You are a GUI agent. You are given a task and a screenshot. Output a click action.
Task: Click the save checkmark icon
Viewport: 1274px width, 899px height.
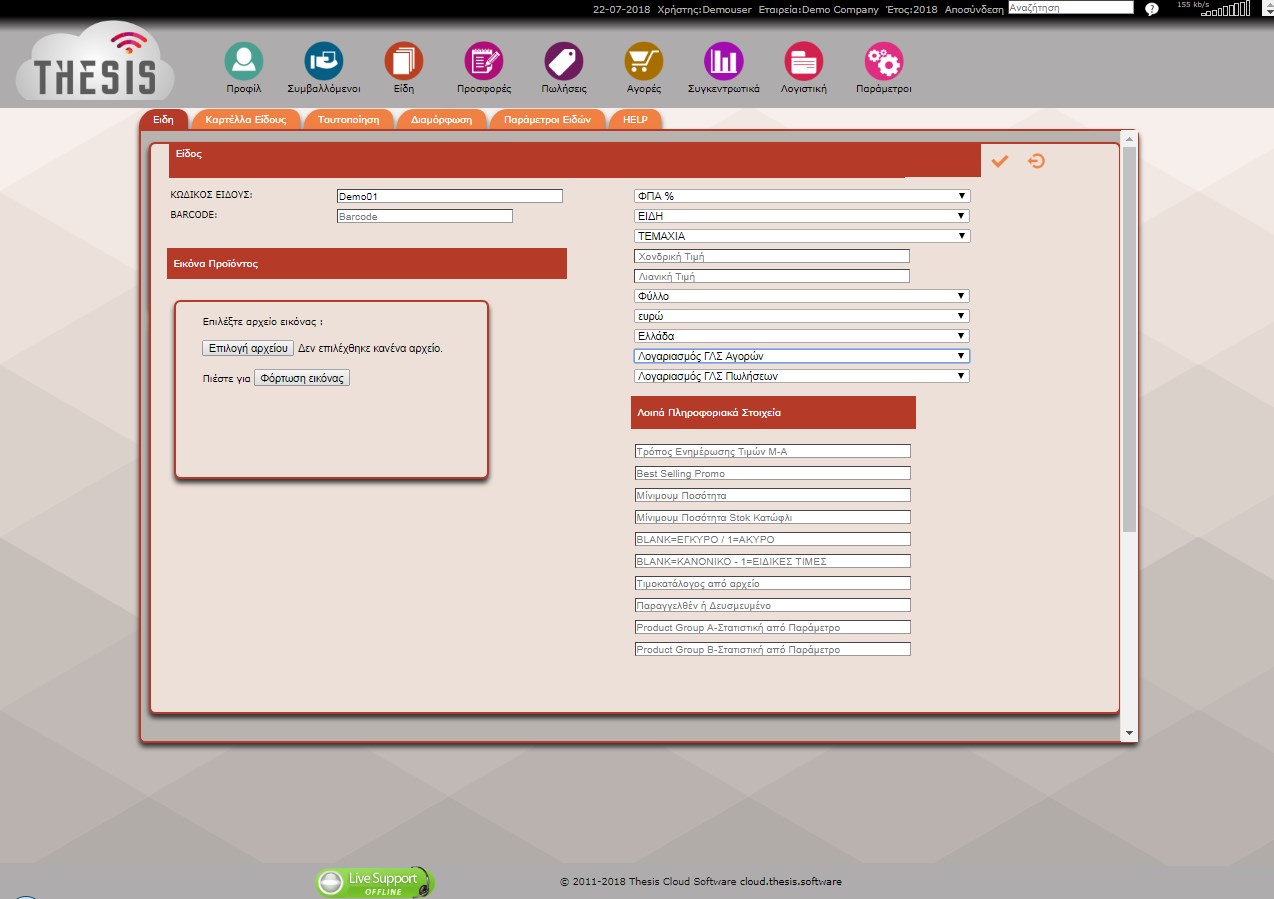point(1000,161)
